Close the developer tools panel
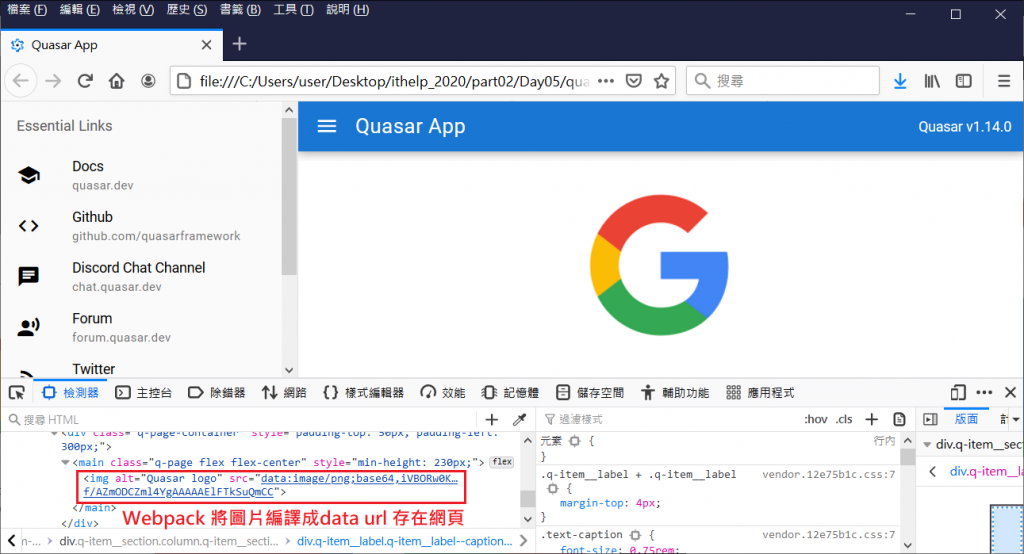Screen dimensions: 1024x554 1010,393
